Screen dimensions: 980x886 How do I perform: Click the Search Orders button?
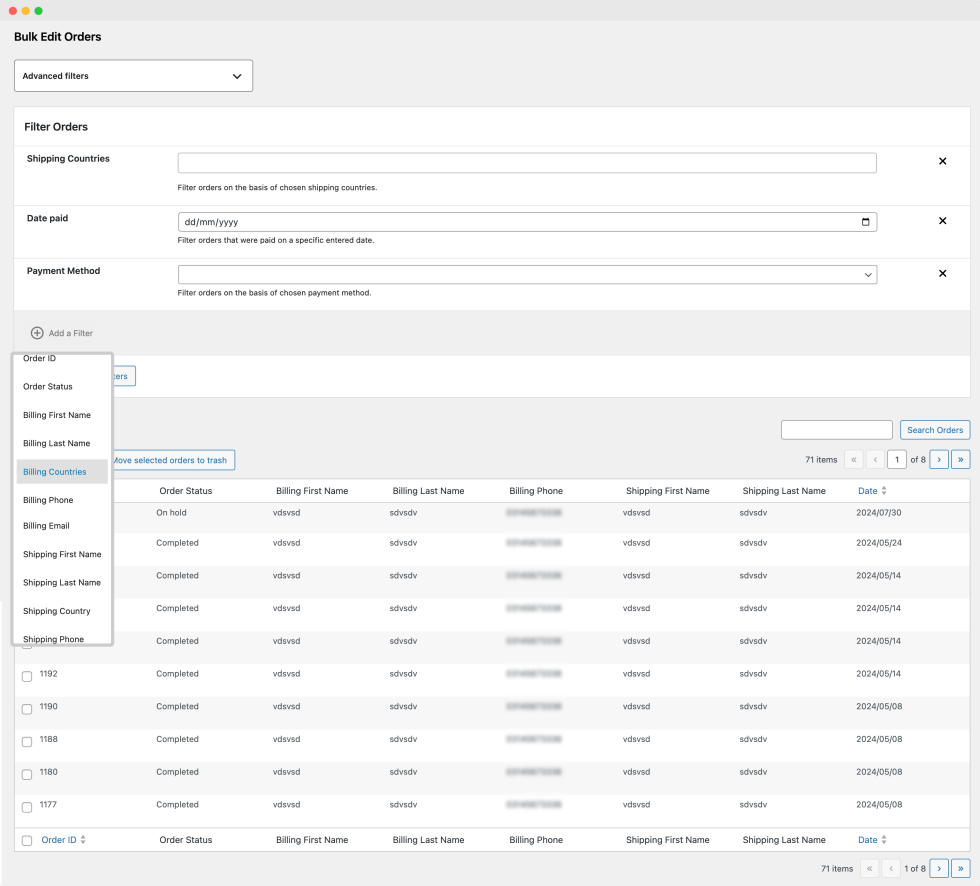click(x=934, y=430)
